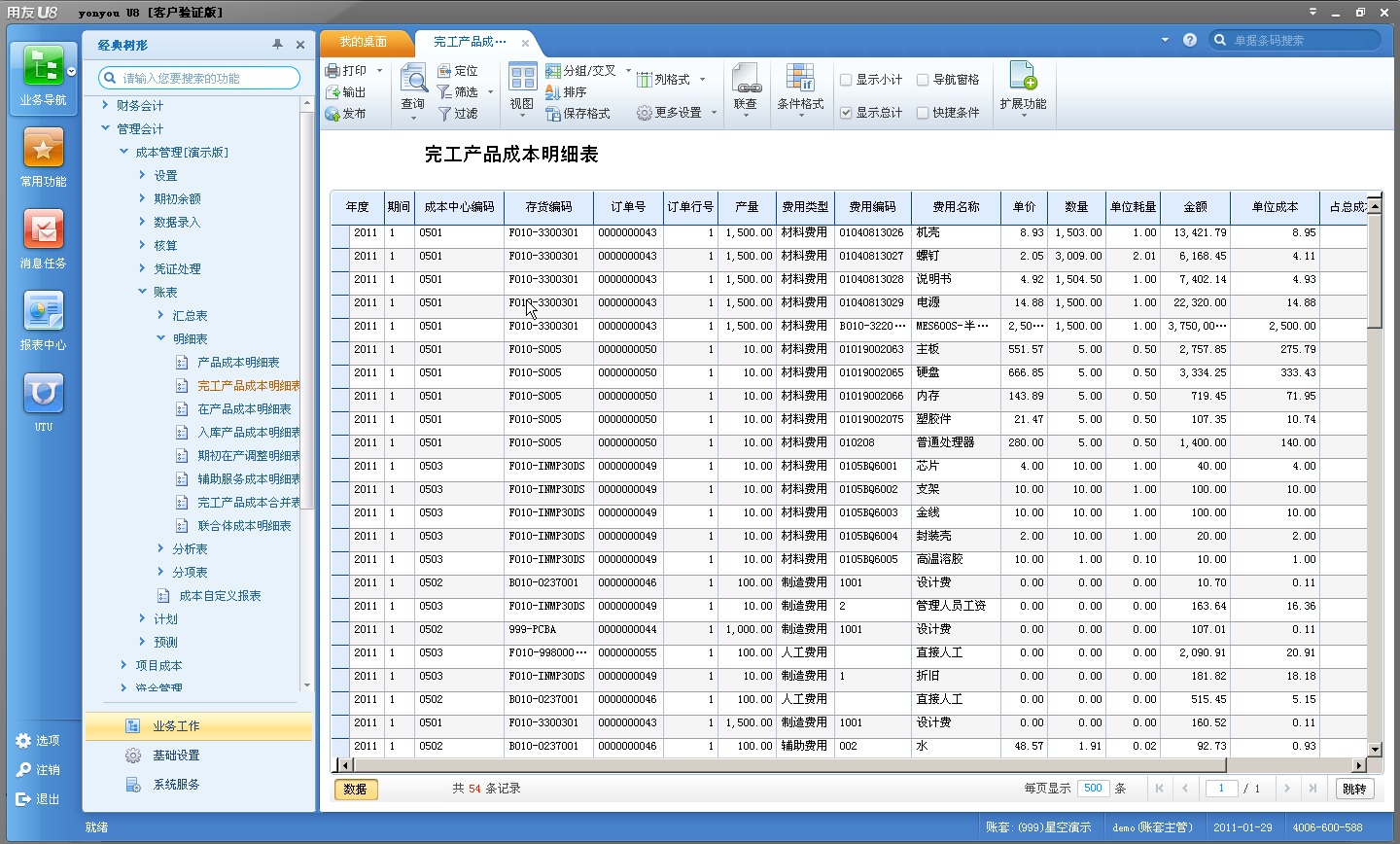Viewport: 1400px width, 844px height.
Task: Click the 排序 sort icon
Action: tap(553, 92)
